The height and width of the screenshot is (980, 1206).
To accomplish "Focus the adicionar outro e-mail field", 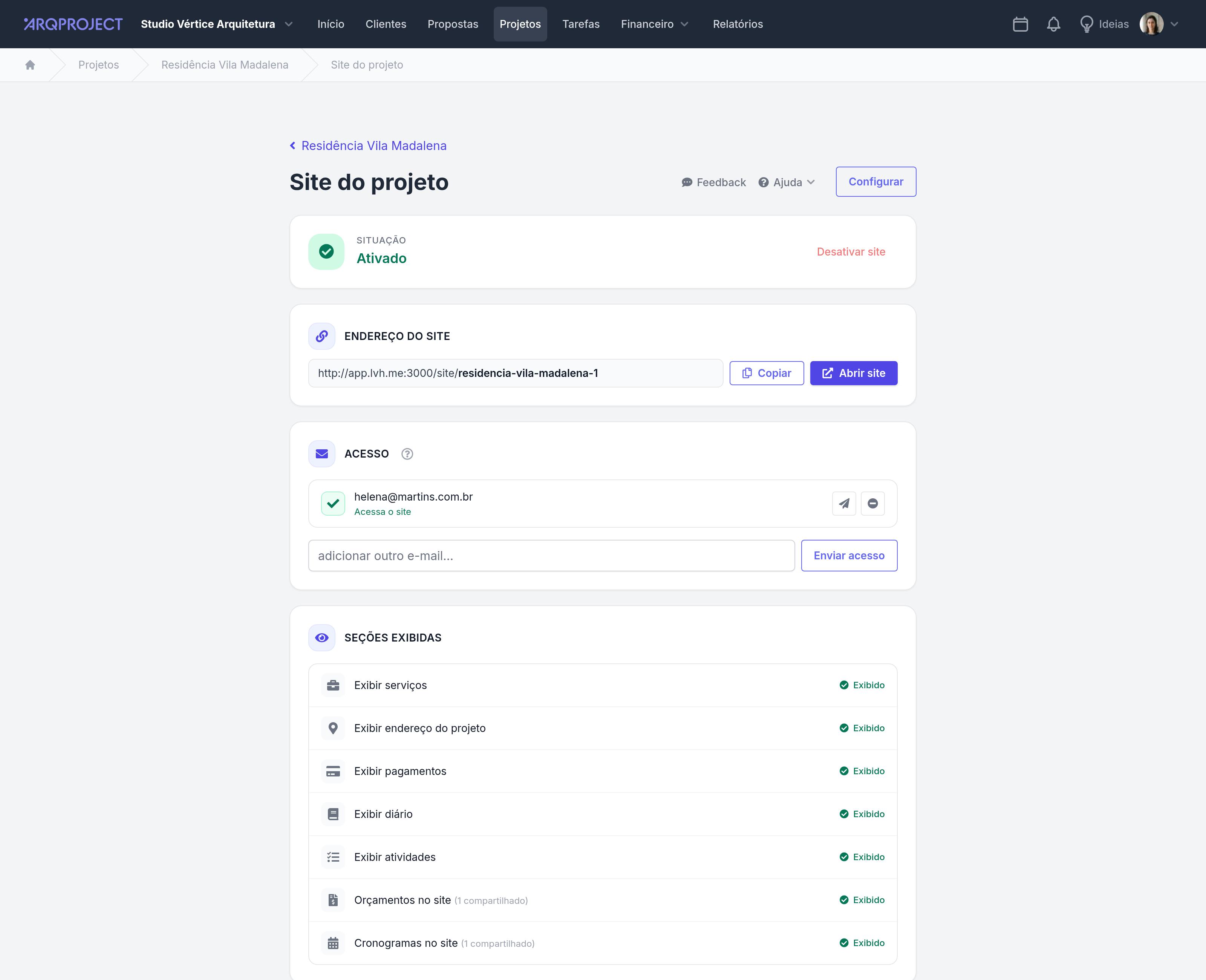I will point(551,556).
